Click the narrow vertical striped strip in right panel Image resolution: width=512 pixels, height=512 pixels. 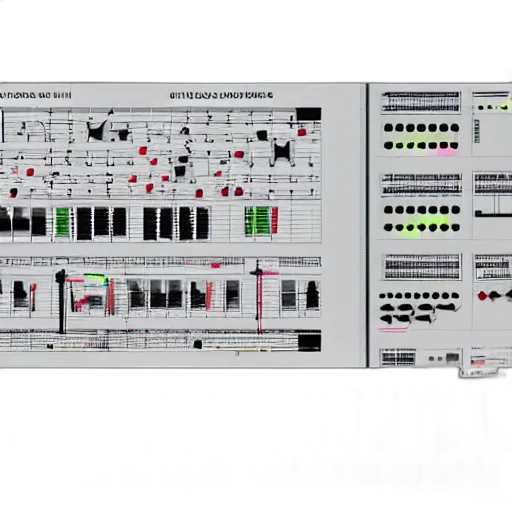[x=476, y=131]
